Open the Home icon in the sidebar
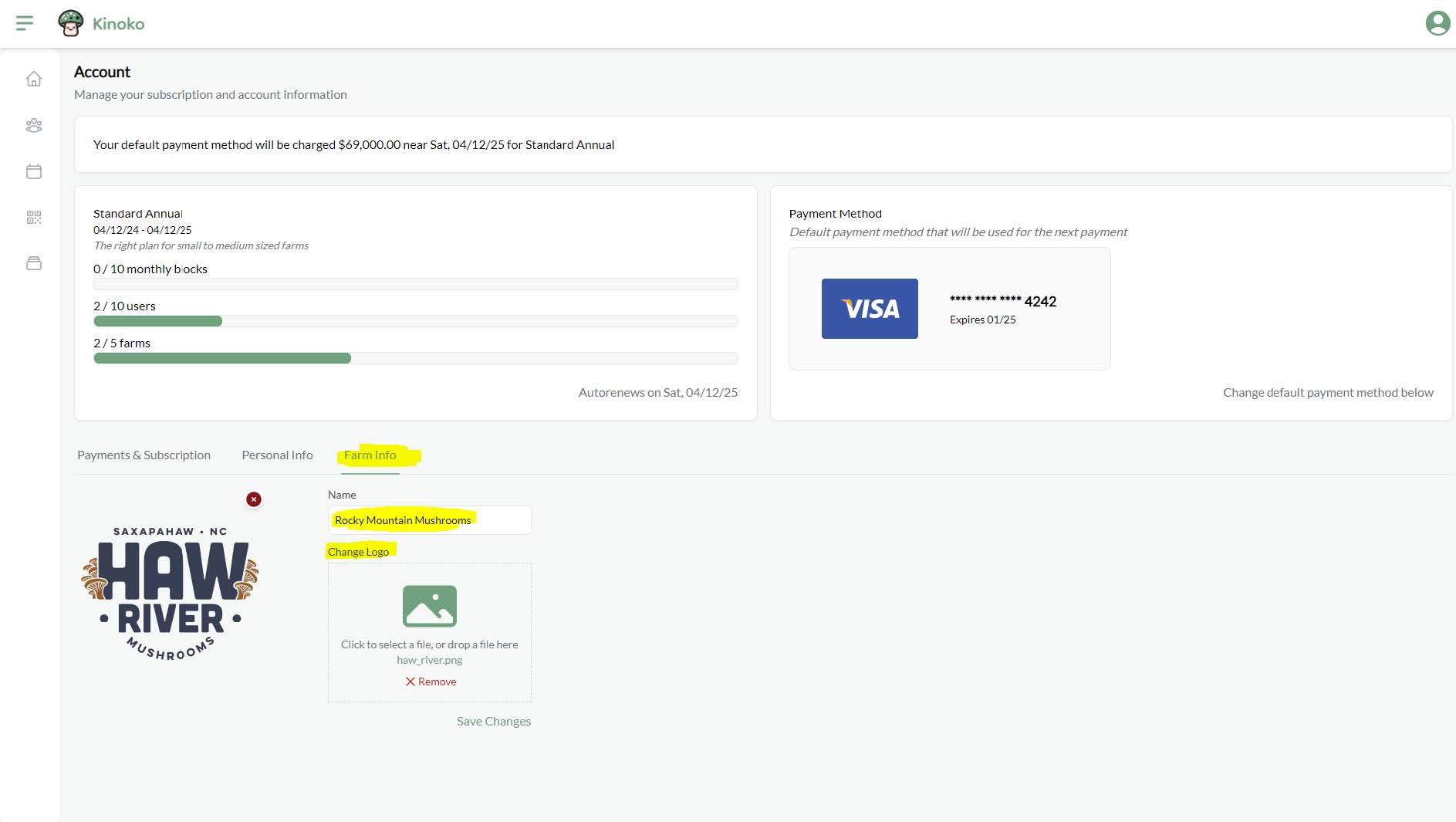The image size is (1456, 822). (x=34, y=79)
